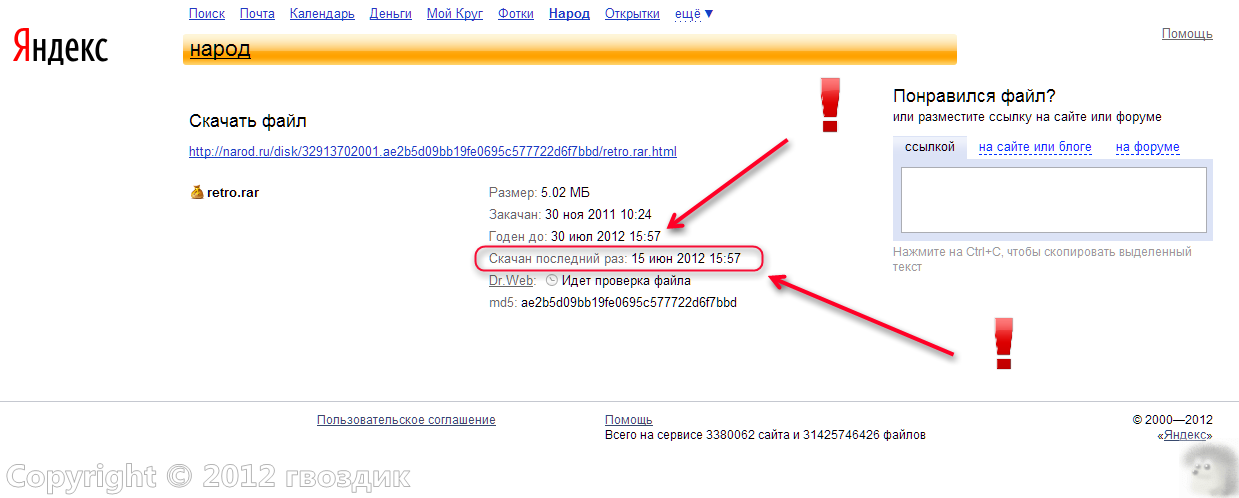This screenshot has width=1239, height=498.
Task: Click the clock icon beside file check status
Action: click(x=551, y=281)
